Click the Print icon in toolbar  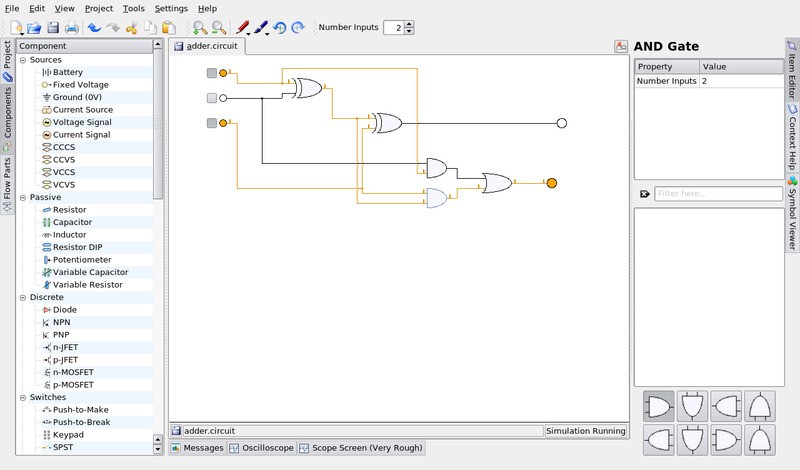[x=72, y=28]
